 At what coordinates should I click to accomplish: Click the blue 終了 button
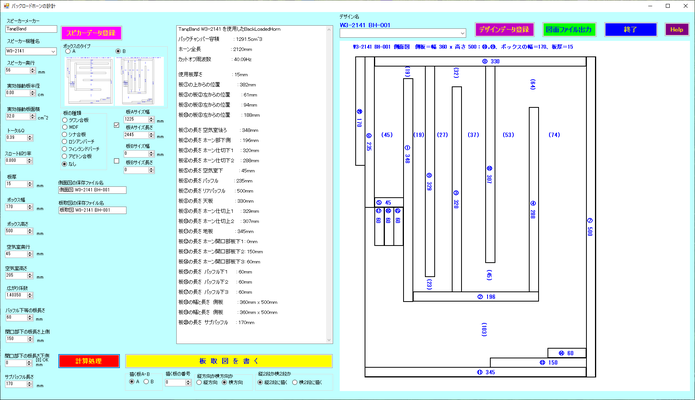630,29
